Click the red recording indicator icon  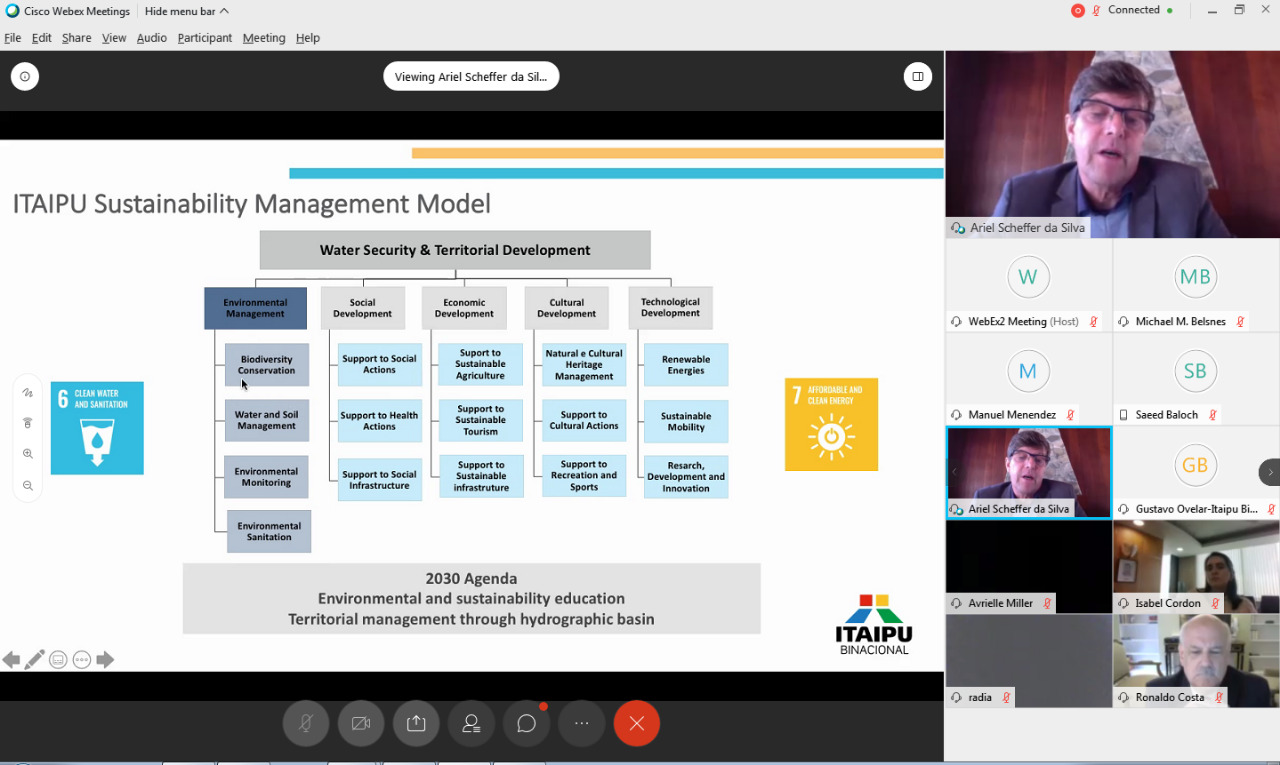[x=1078, y=11]
